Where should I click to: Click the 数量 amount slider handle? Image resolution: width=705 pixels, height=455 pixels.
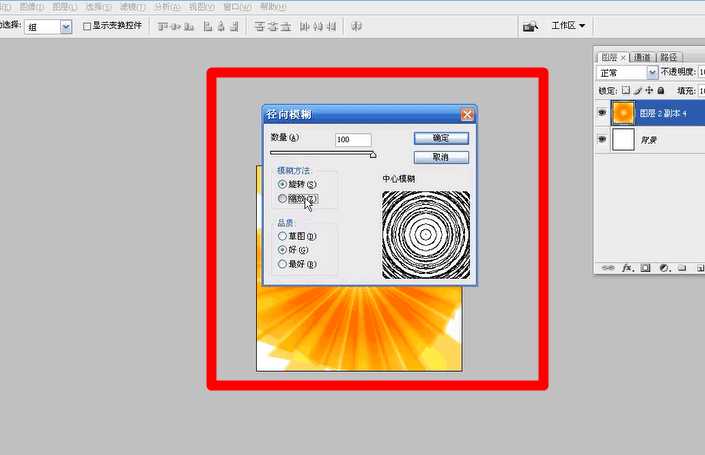point(373,155)
